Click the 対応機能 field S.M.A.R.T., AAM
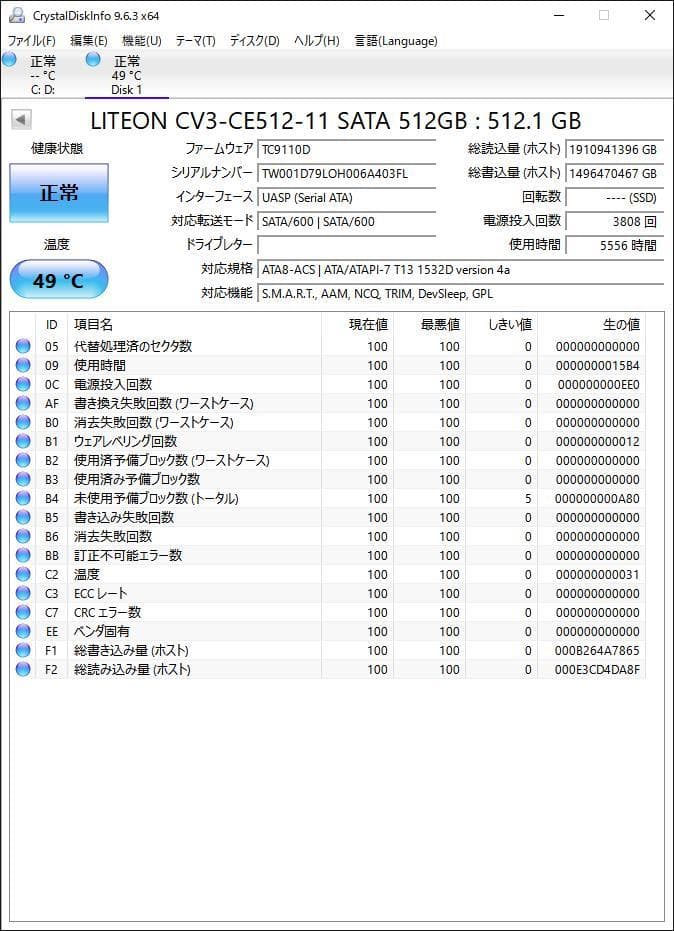Viewport: 674px width, 931px height. tap(461, 293)
